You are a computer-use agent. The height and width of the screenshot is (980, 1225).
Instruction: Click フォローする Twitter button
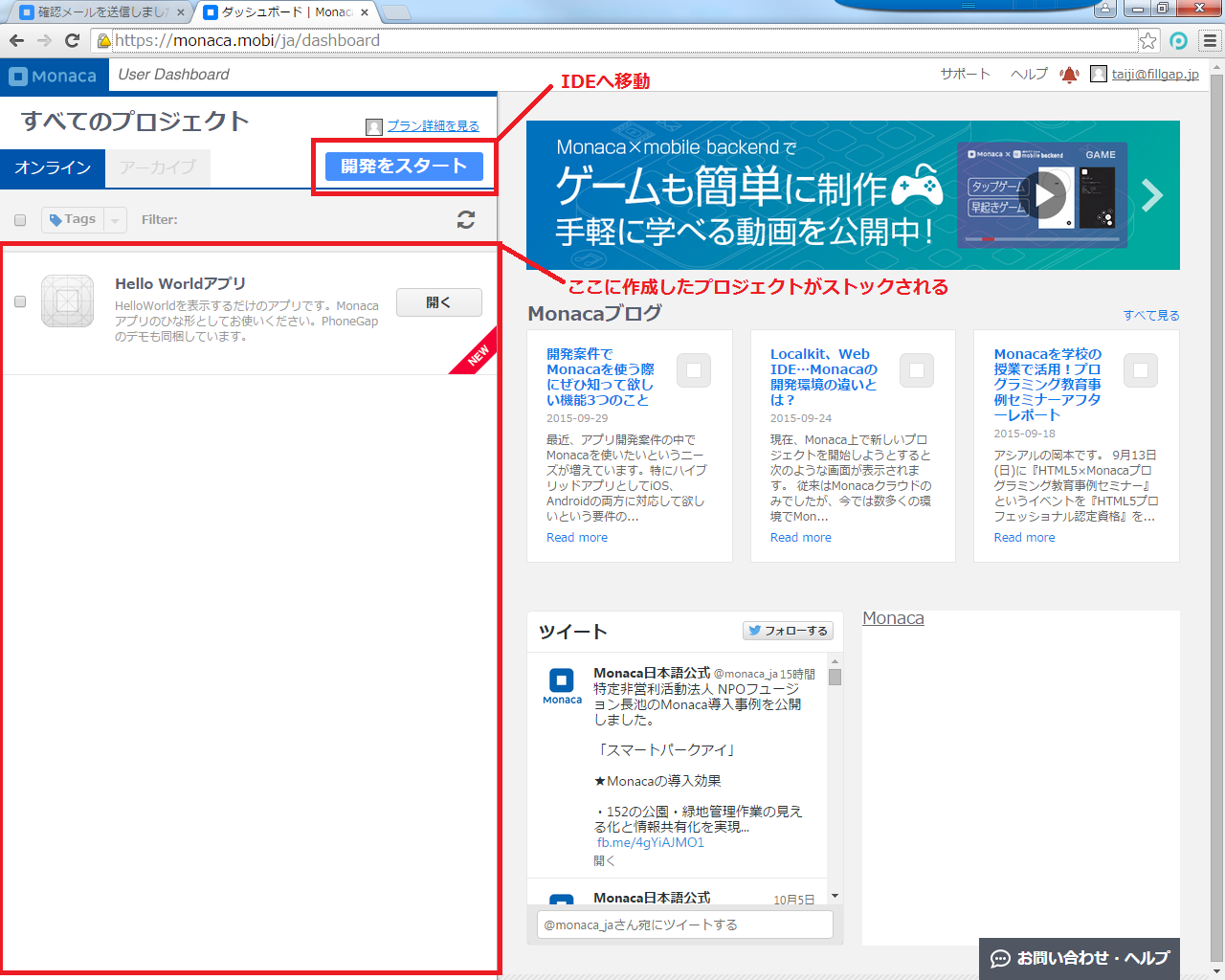[788, 631]
